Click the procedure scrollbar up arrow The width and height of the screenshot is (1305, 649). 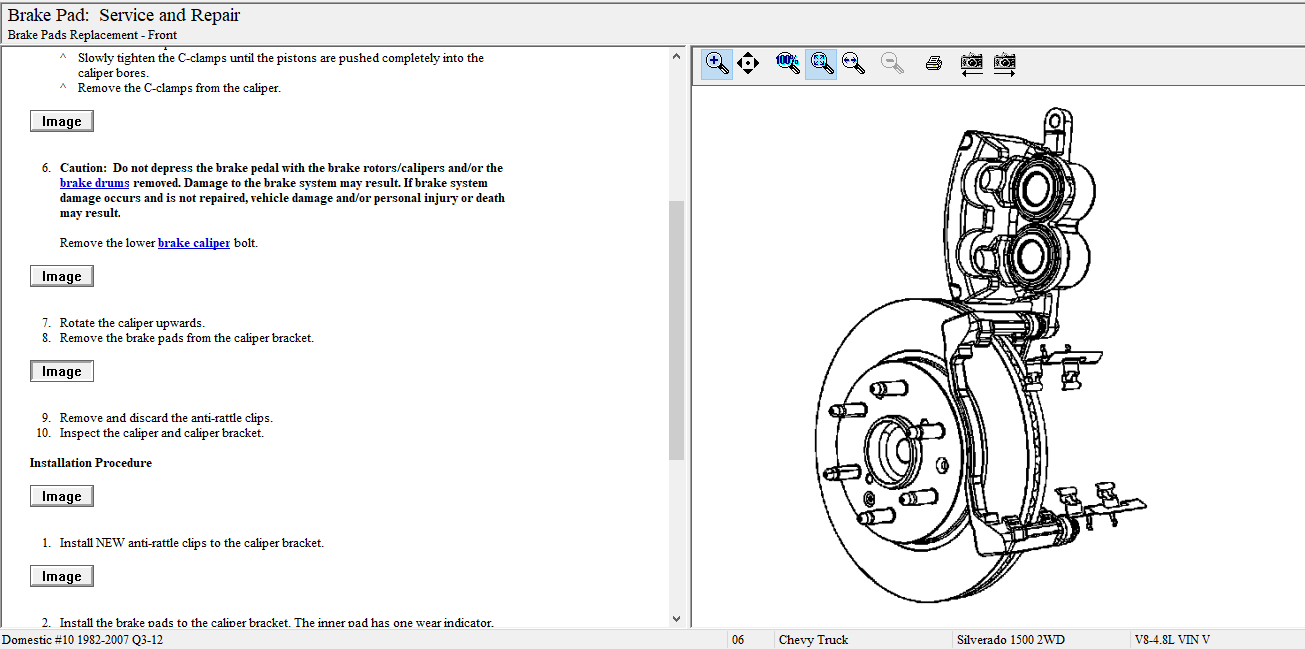pos(677,57)
